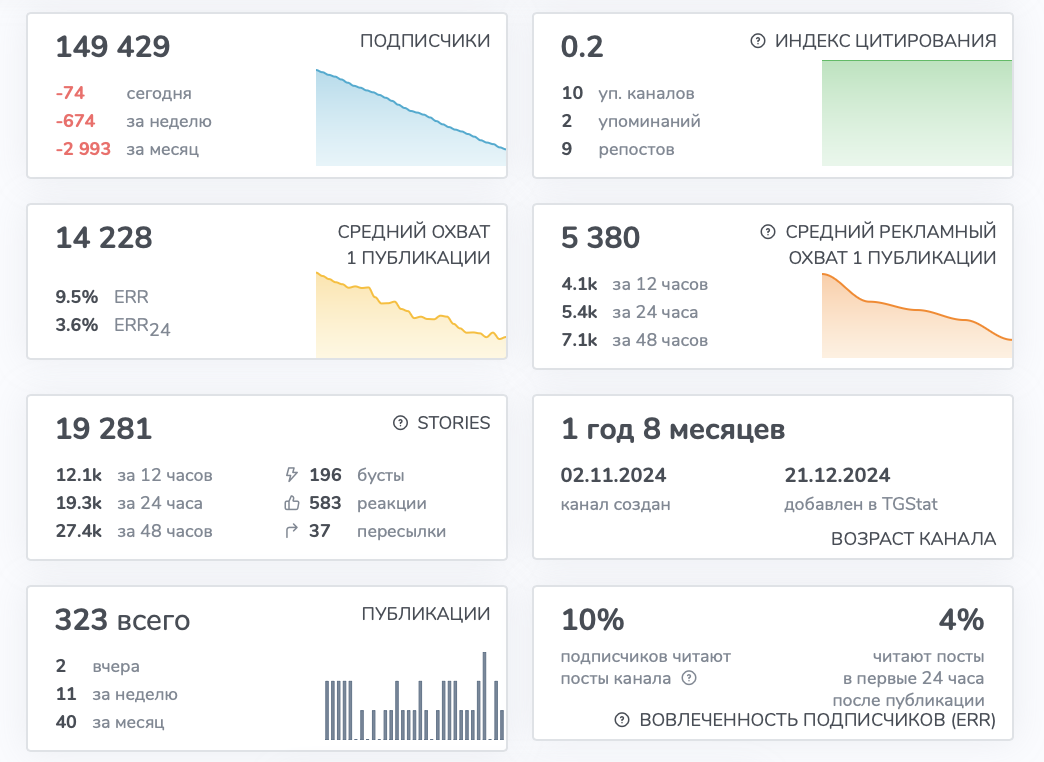
Task: Click '40 за месяц' publications row
Action: (x=110, y=721)
